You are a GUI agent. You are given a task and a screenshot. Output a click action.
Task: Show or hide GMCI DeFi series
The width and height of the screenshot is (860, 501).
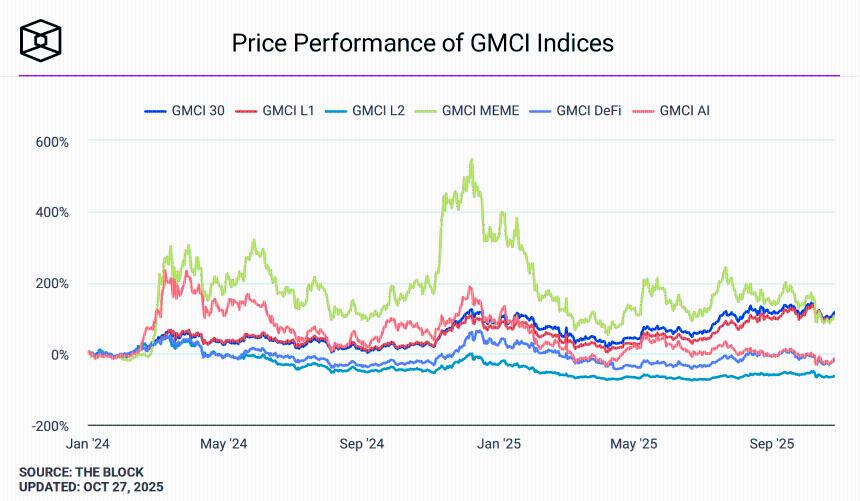pos(589,110)
